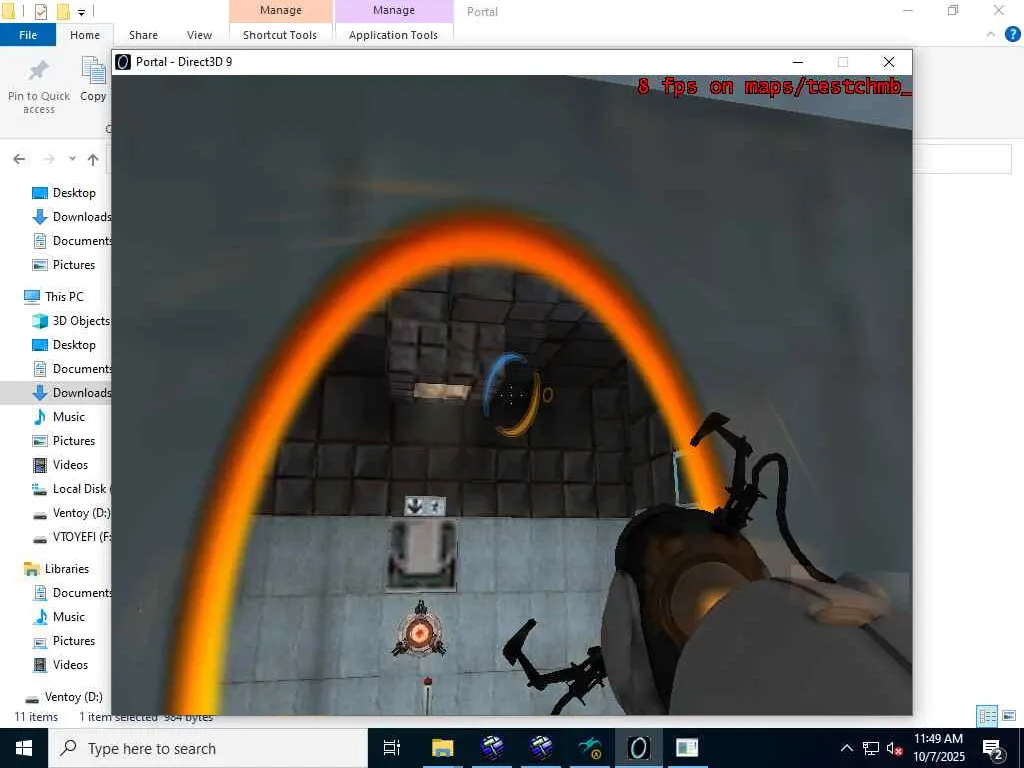
Task: Open the clock showing 11:49 AM
Action: pyautogui.click(x=938, y=748)
